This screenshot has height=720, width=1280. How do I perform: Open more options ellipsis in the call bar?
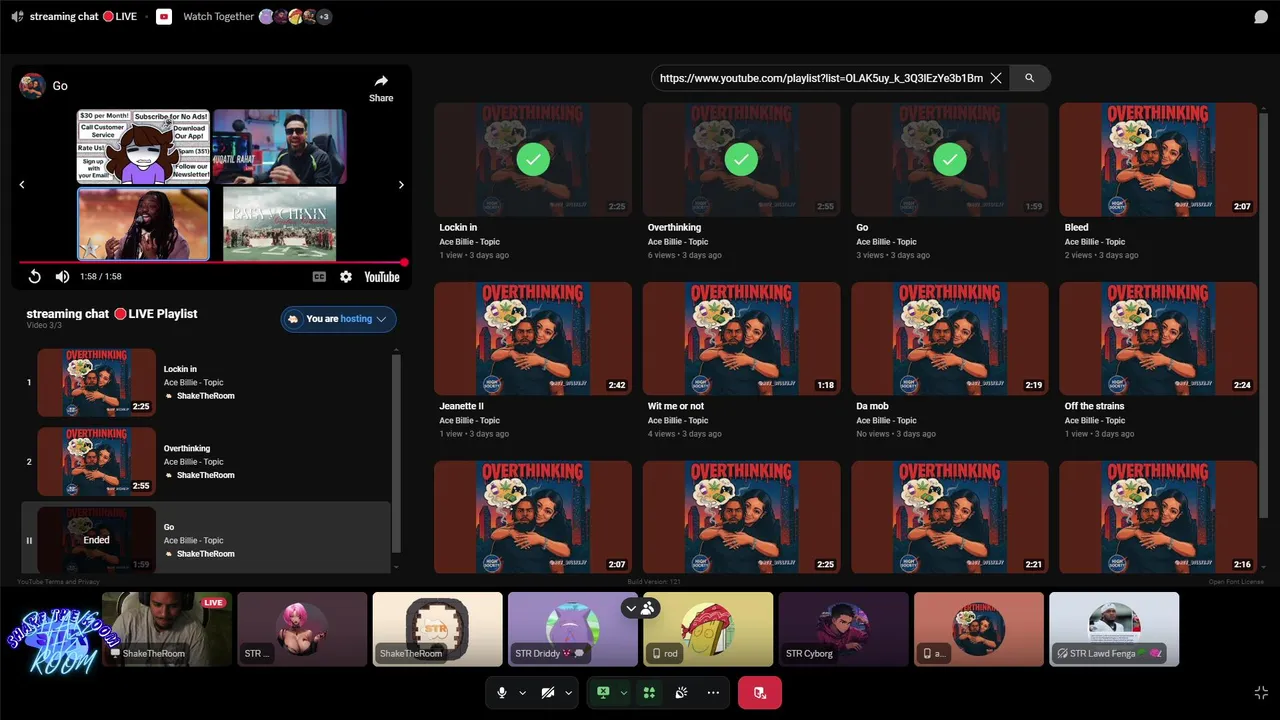[x=713, y=692]
